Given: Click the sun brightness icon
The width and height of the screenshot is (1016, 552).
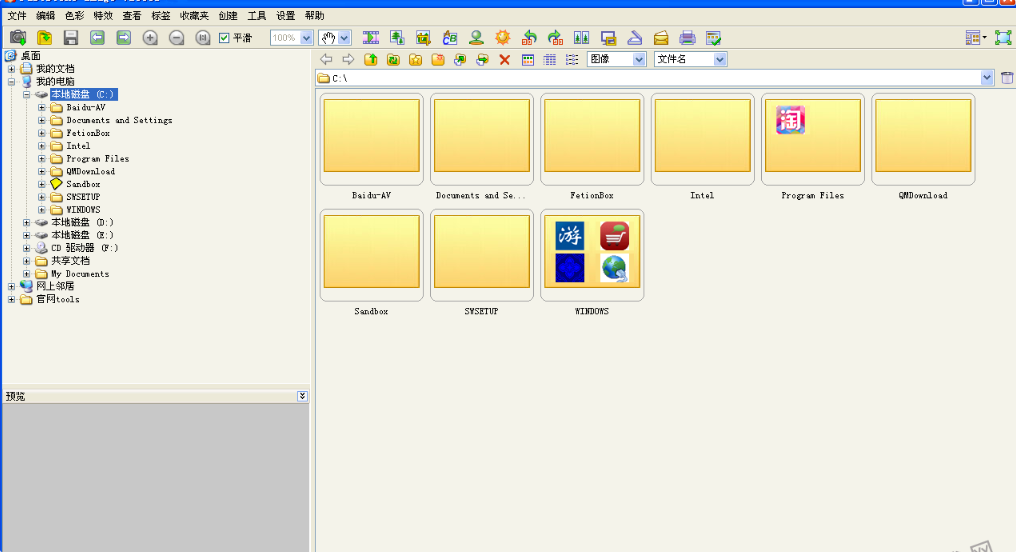Looking at the screenshot, I should point(503,38).
